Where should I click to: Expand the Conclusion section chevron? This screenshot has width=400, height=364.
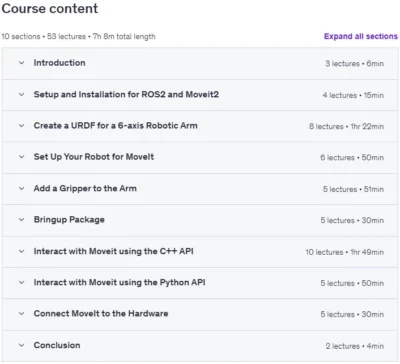21,345
